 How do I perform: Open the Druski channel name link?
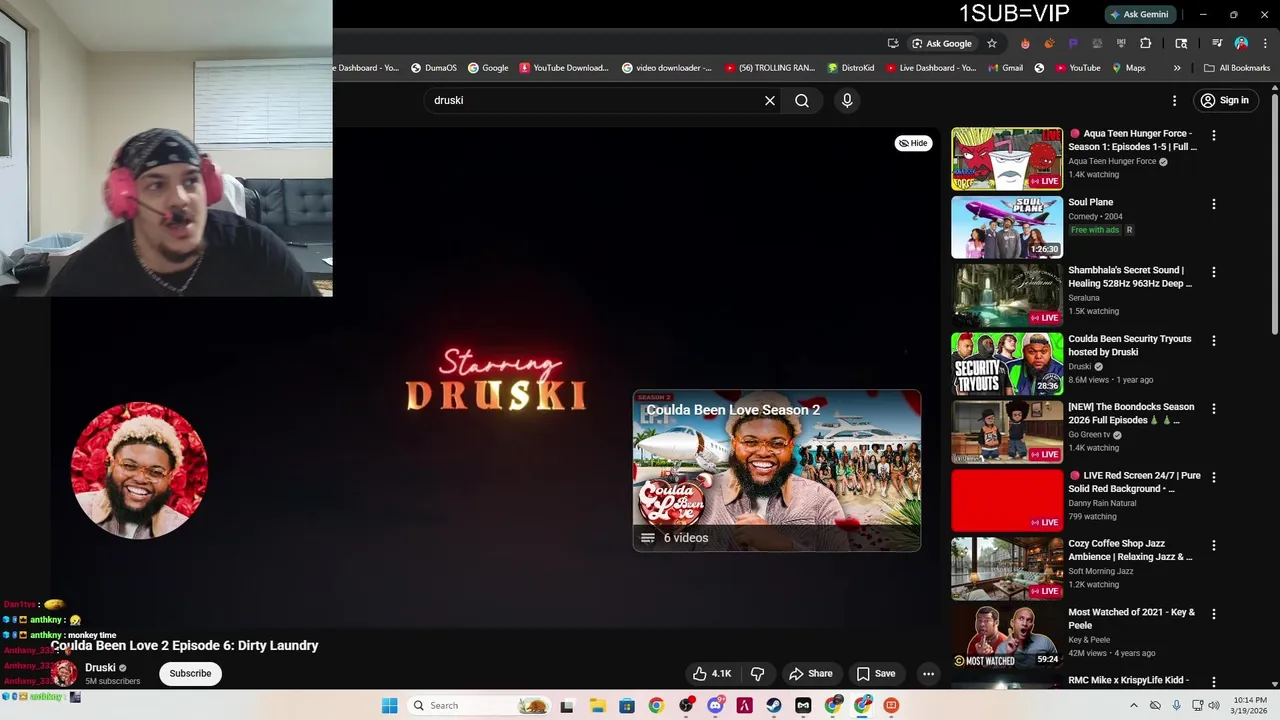99,667
